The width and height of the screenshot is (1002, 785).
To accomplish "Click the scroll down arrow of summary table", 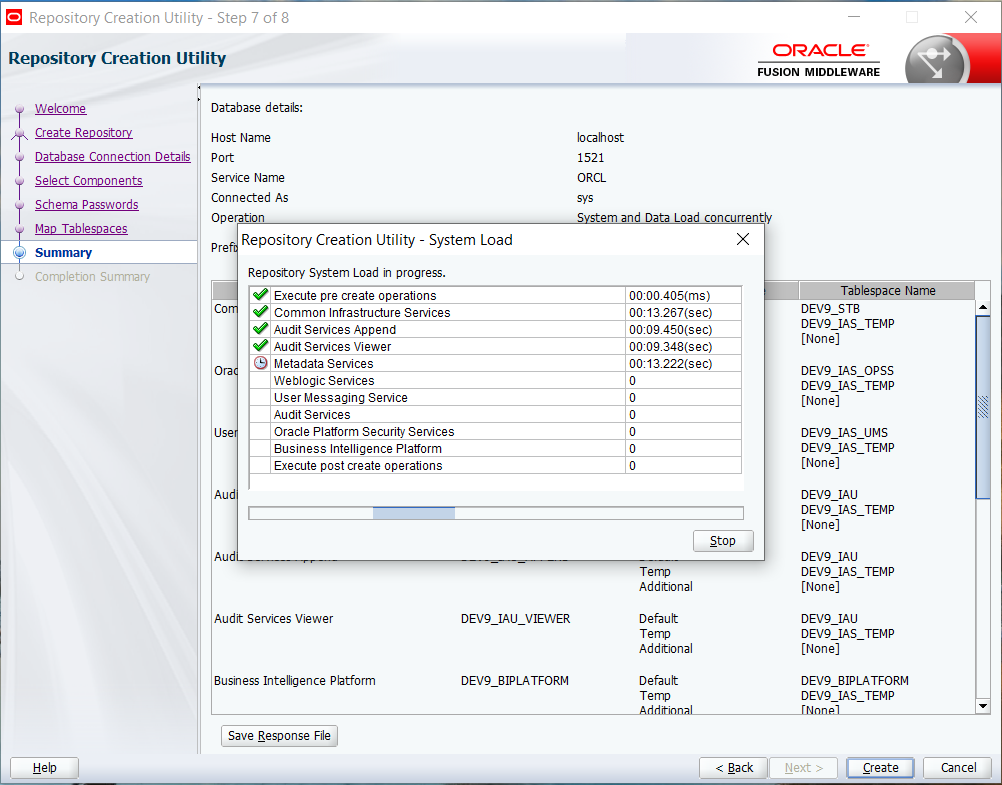I will coord(983,706).
